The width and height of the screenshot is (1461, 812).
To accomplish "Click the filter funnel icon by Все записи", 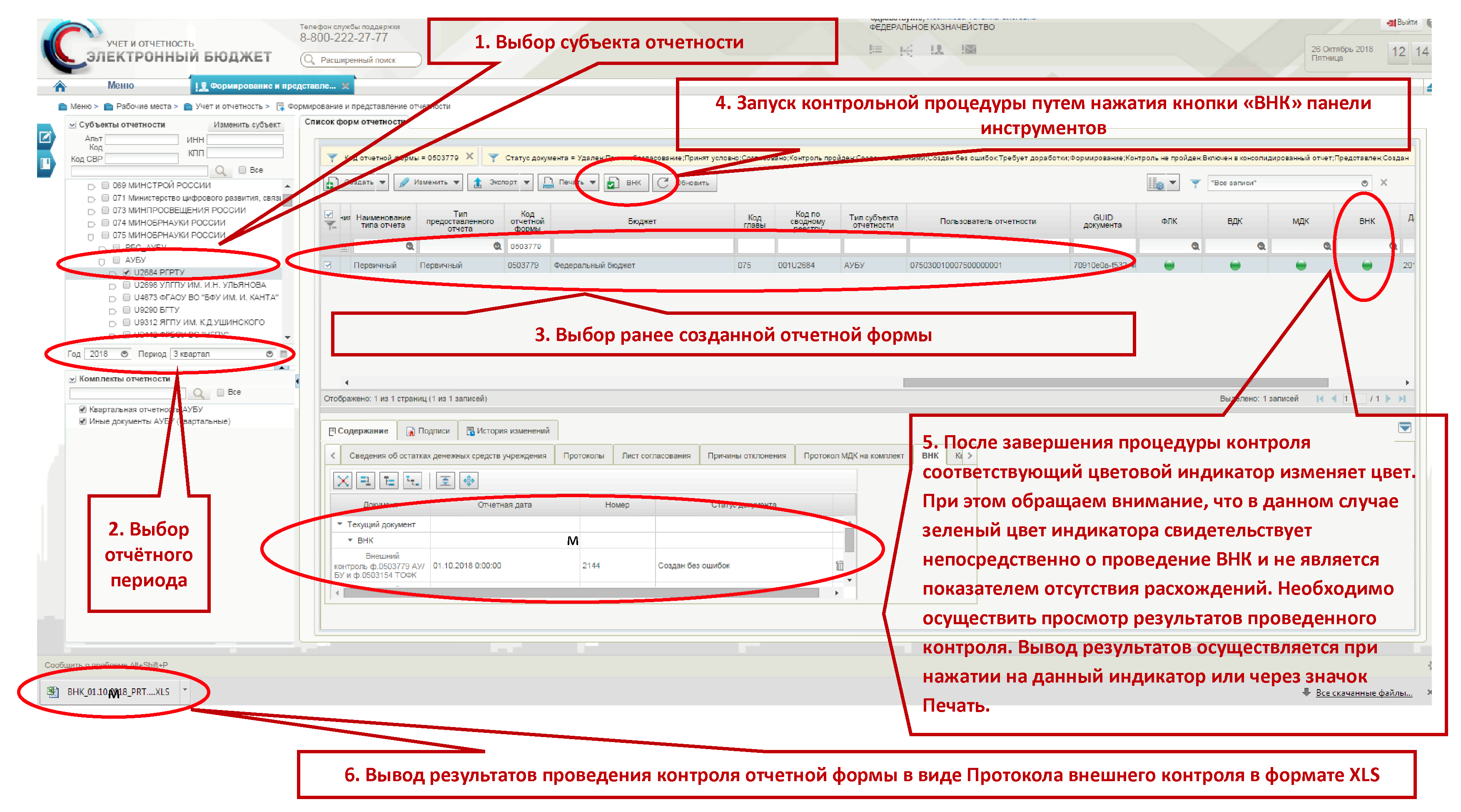I will pos(1195,183).
